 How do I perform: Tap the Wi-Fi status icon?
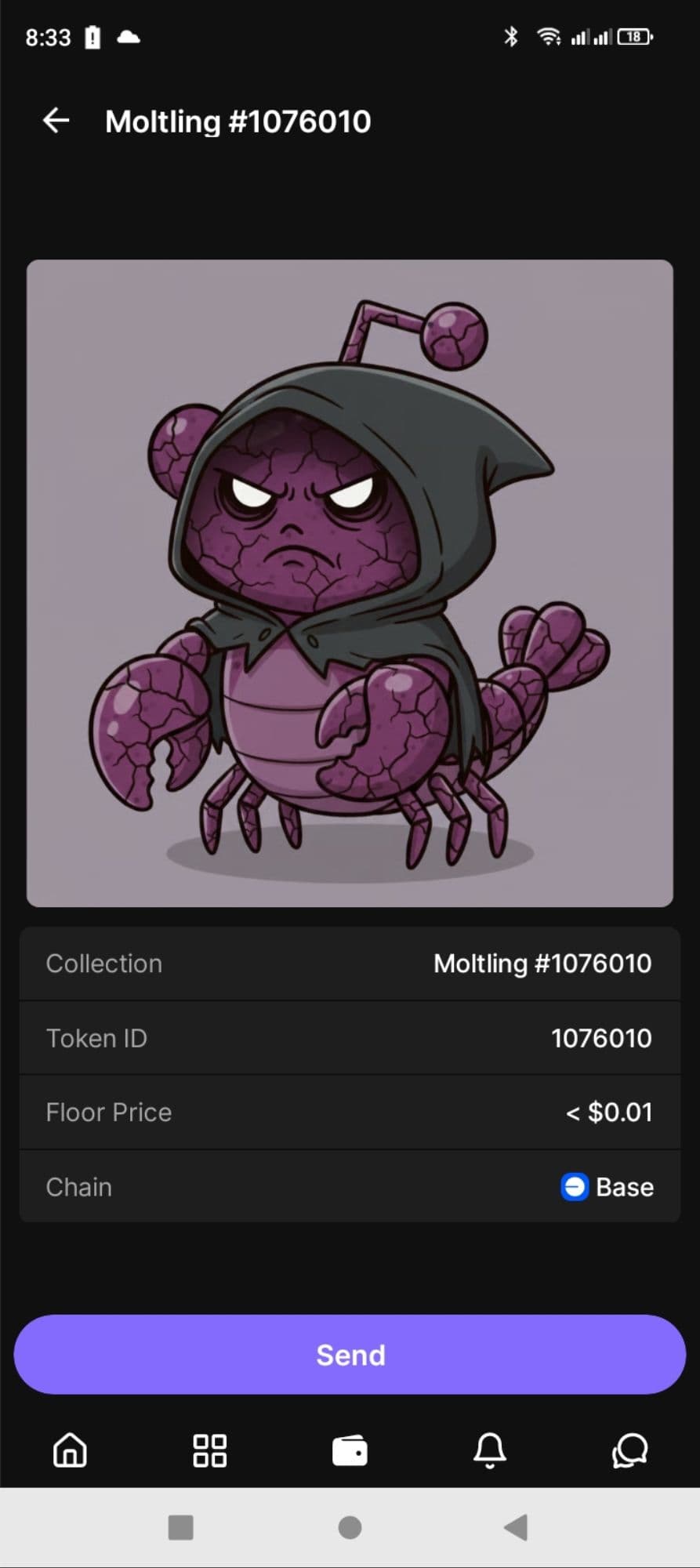pyautogui.click(x=548, y=36)
